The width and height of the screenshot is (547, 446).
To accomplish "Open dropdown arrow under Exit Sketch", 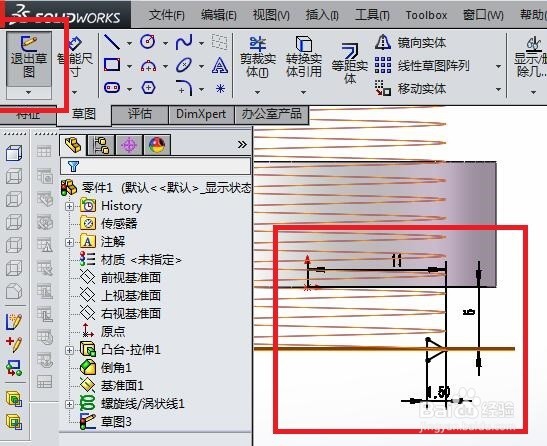I will pyautogui.click(x=29, y=92).
